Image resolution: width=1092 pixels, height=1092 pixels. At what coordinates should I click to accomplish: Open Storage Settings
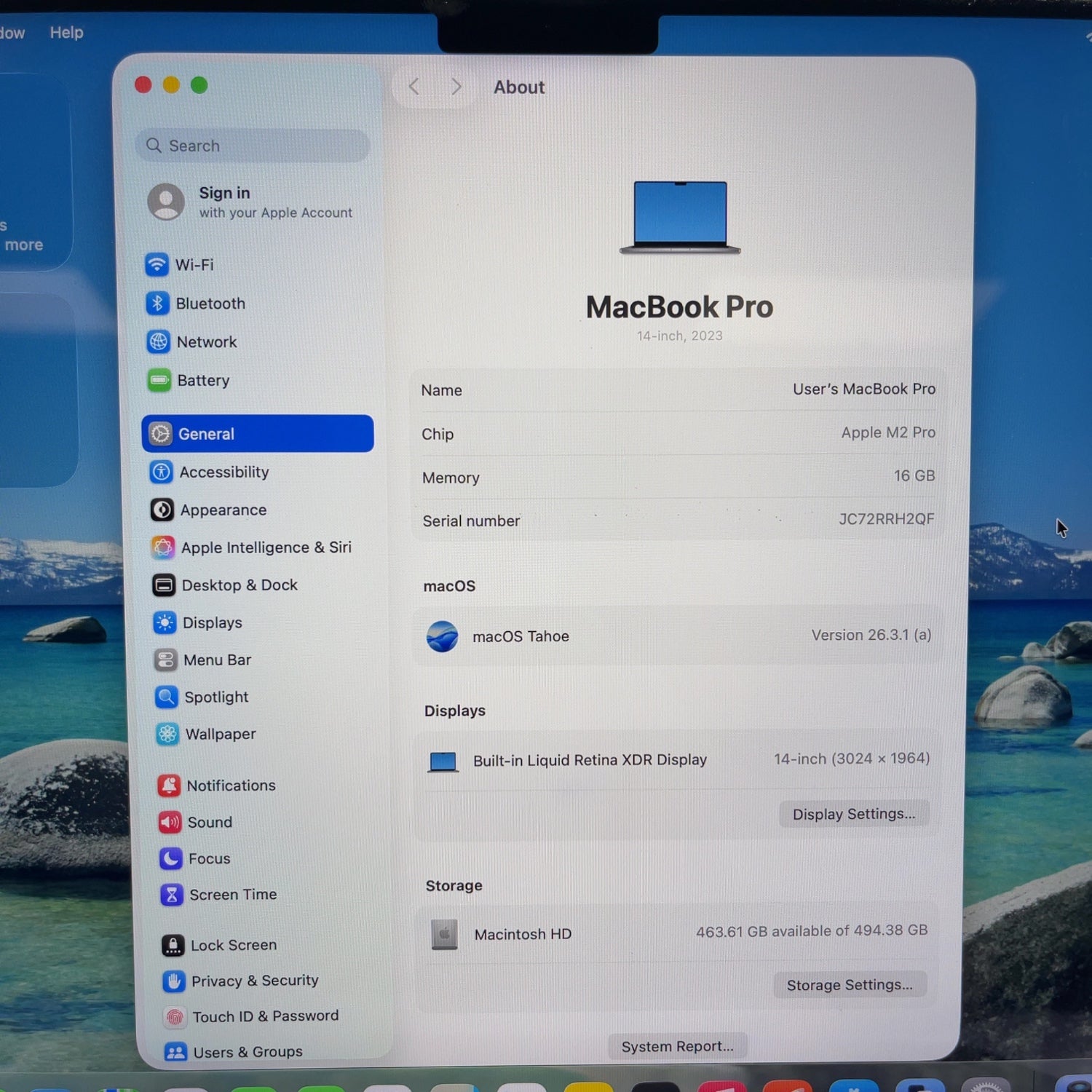click(850, 985)
